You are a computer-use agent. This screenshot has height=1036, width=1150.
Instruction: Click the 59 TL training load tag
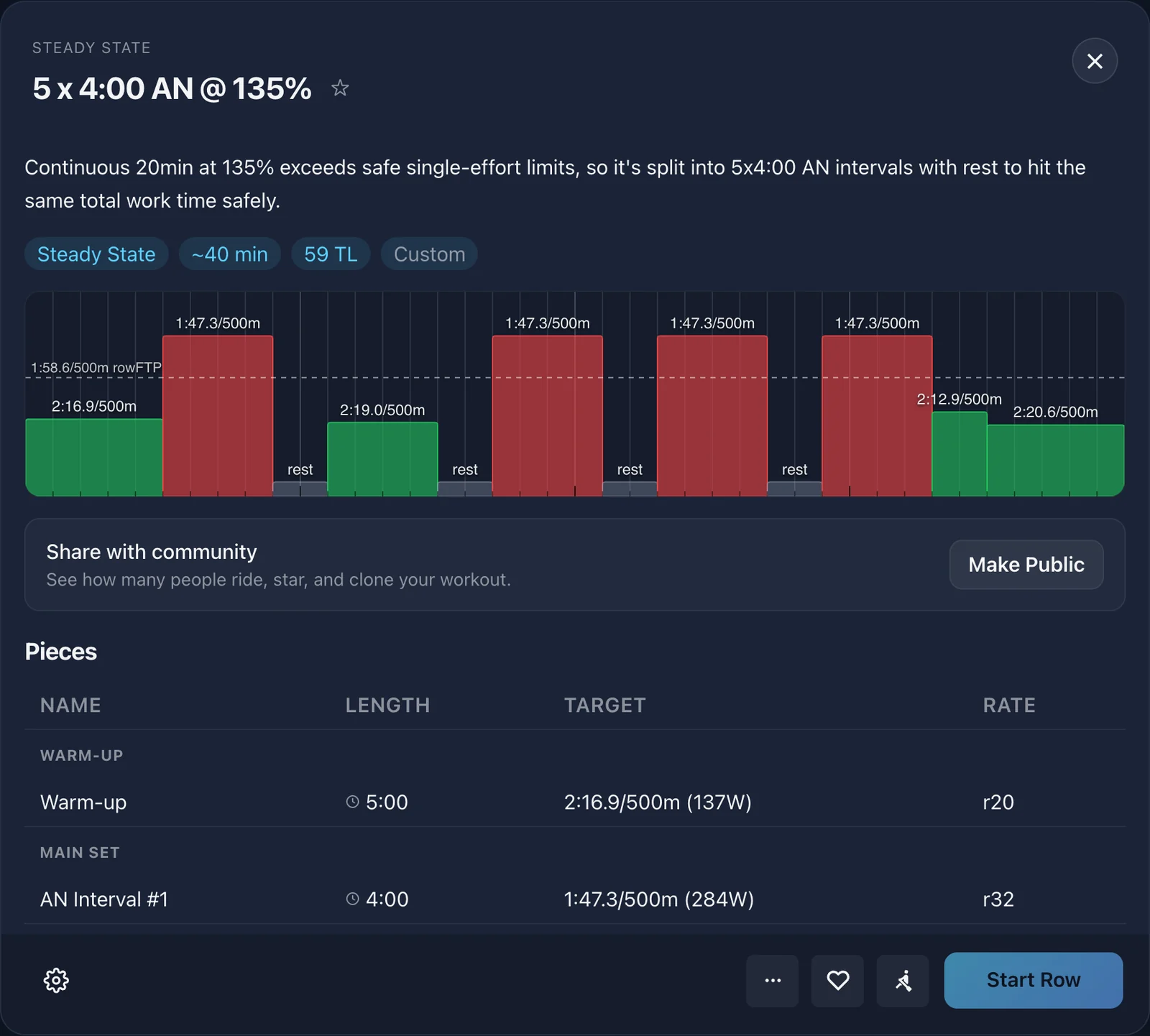(331, 254)
